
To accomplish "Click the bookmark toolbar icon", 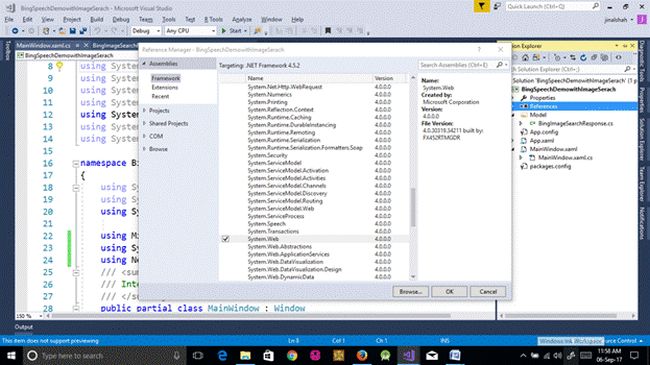I will [328, 31].
